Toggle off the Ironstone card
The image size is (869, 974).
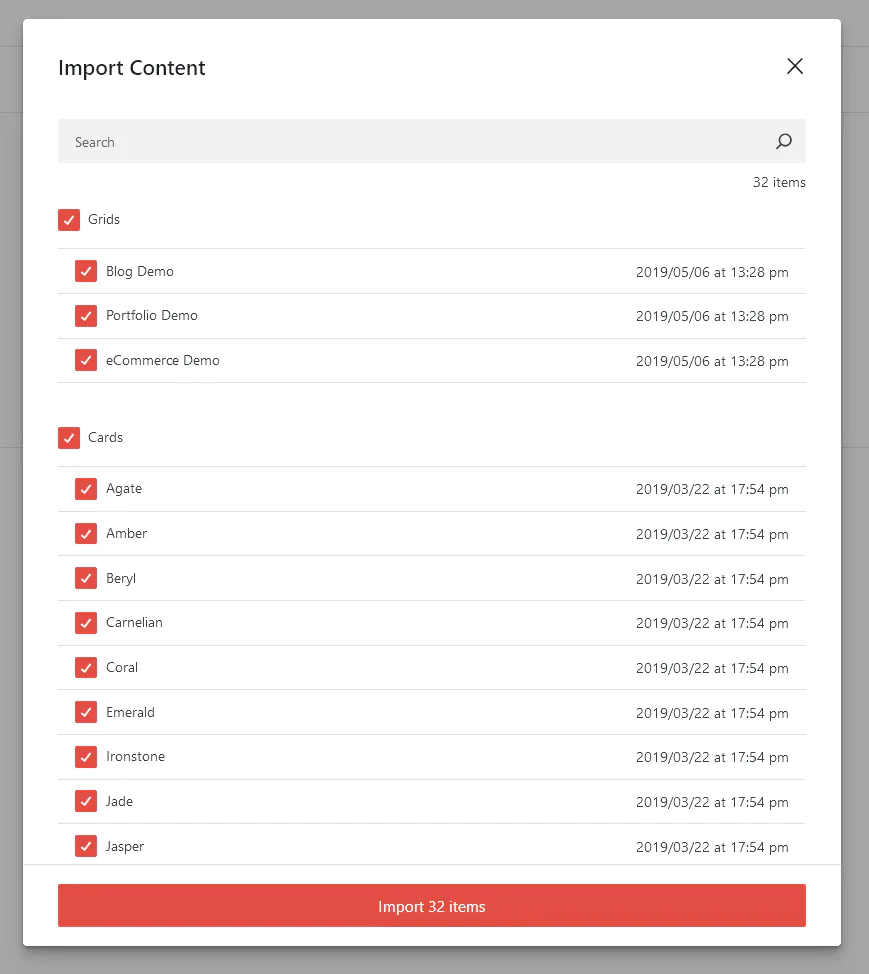pos(86,756)
